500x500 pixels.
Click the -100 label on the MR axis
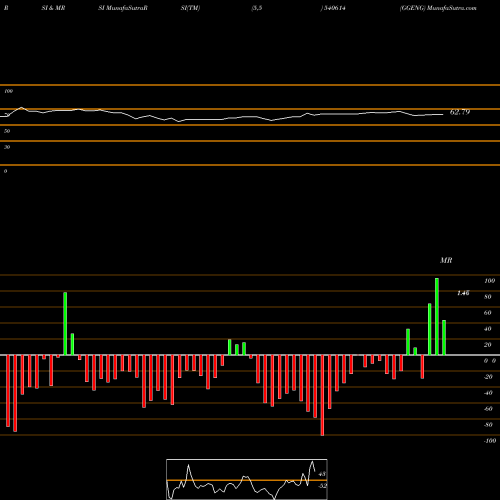(x=490, y=441)
